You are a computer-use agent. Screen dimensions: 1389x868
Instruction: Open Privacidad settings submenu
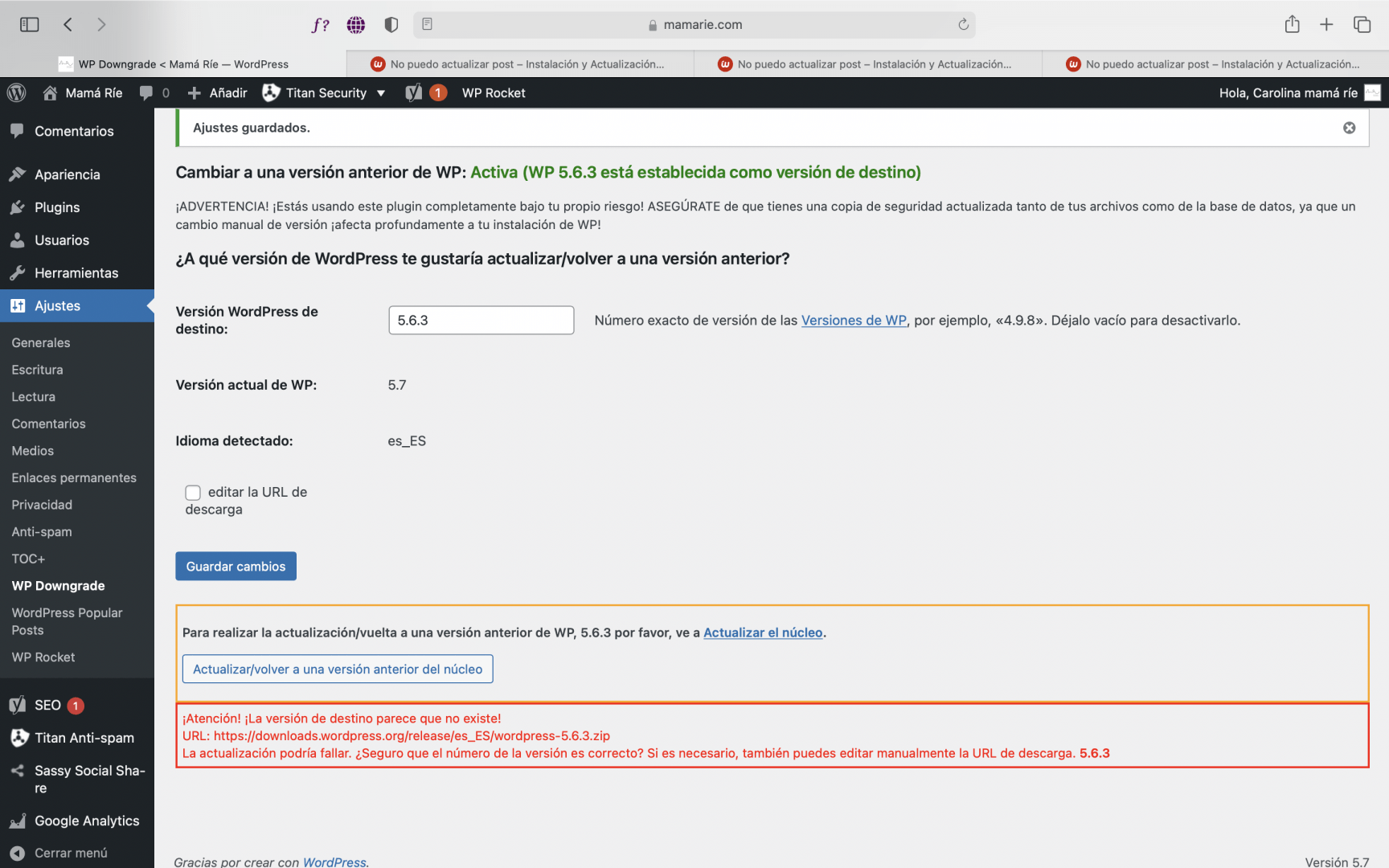pos(42,505)
